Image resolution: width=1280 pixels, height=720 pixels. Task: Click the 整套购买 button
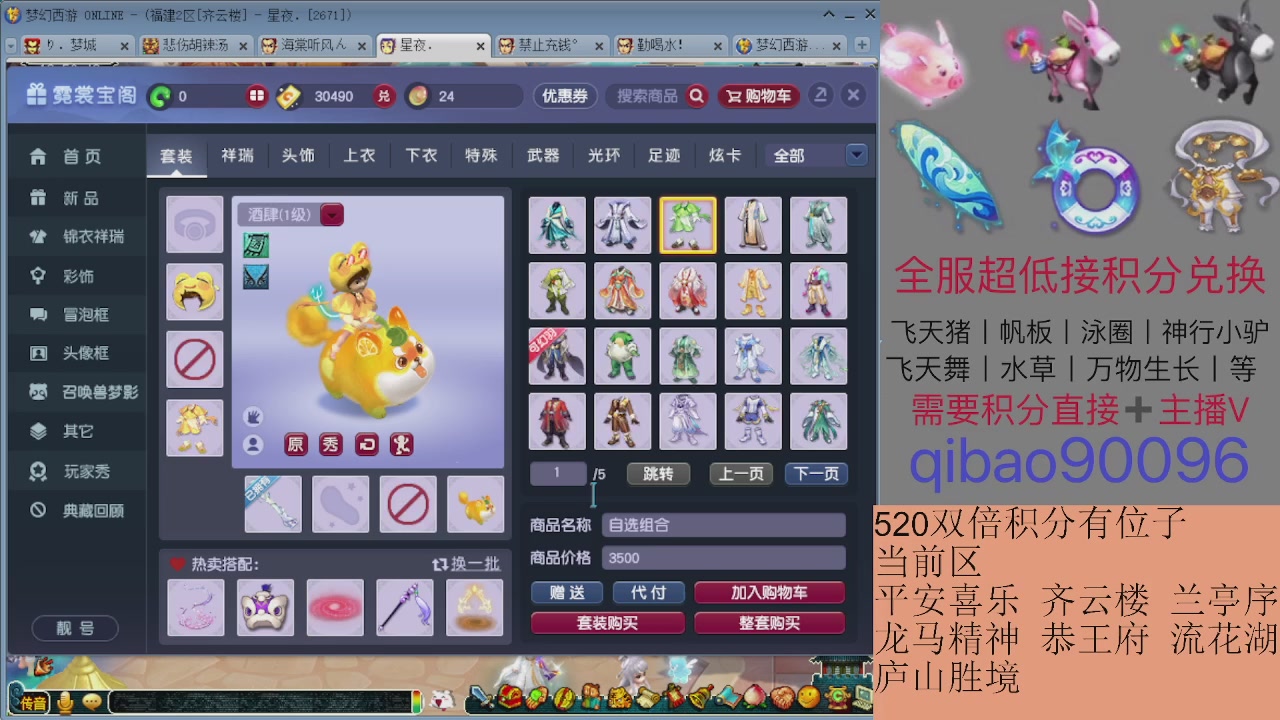769,623
